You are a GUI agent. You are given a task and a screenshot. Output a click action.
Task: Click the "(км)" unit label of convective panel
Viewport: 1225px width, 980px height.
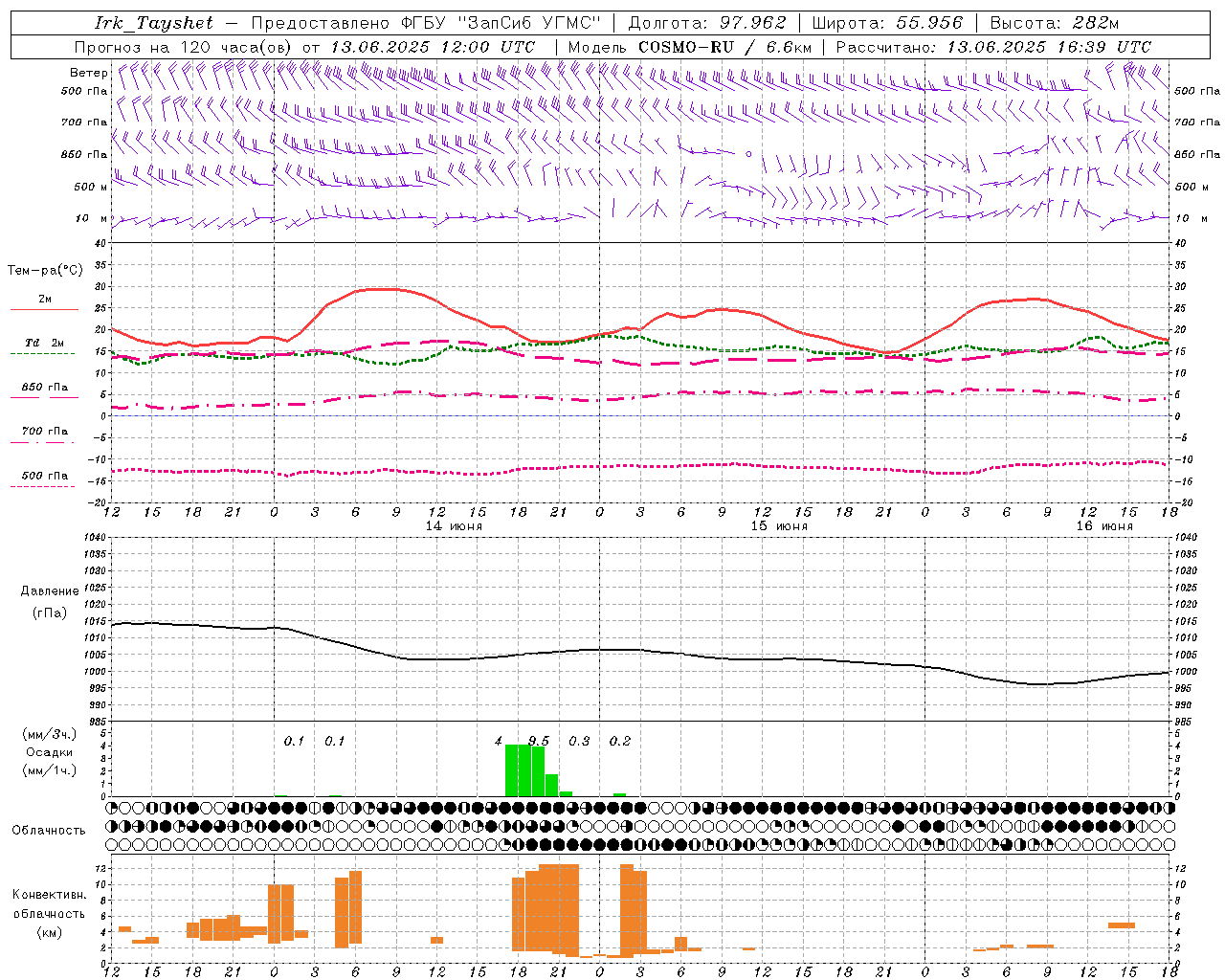coord(50,932)
